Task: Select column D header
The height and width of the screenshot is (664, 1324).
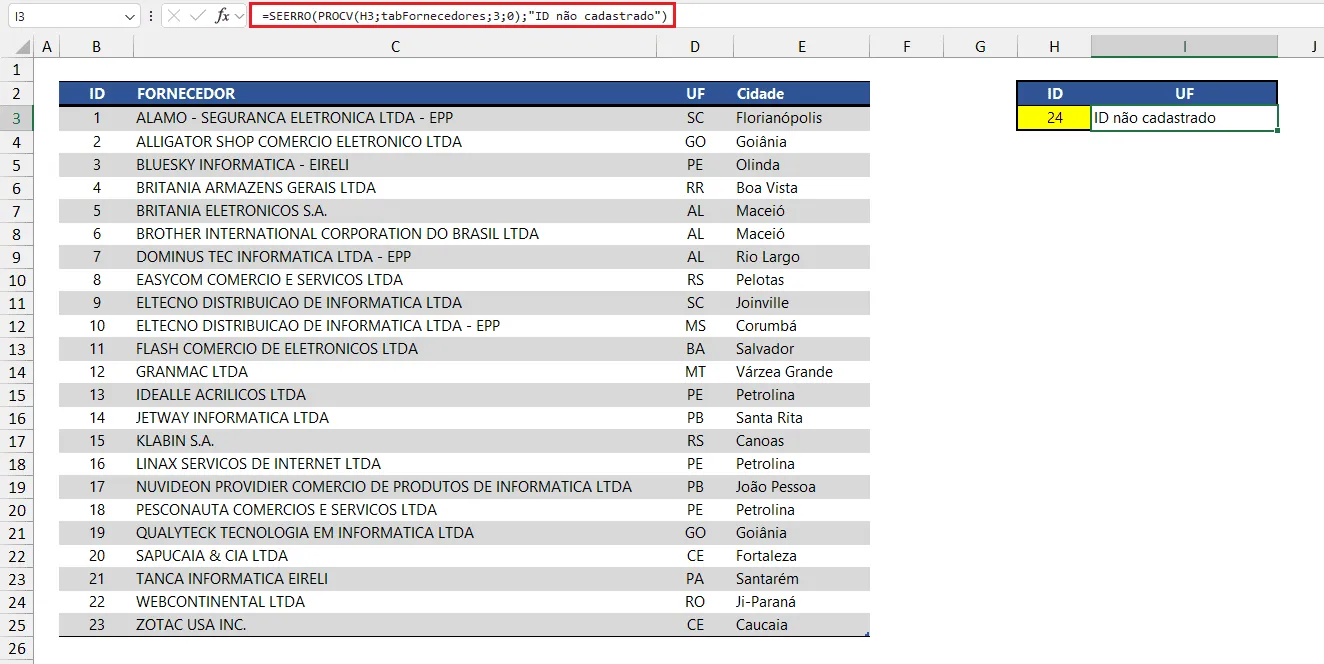Action: tap(695, 47)
